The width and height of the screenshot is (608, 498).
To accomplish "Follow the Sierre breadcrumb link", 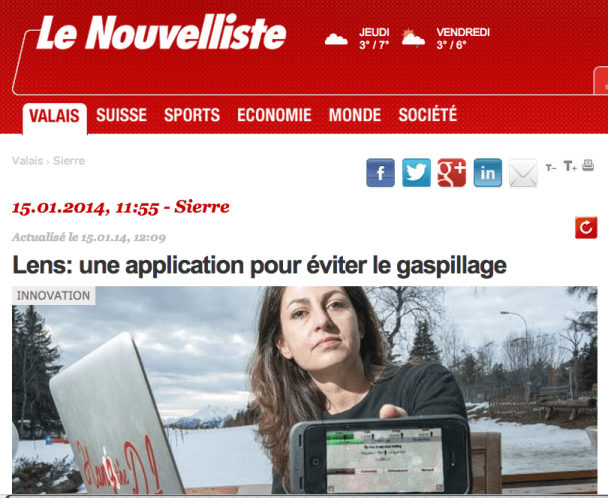I will point(69,161).
